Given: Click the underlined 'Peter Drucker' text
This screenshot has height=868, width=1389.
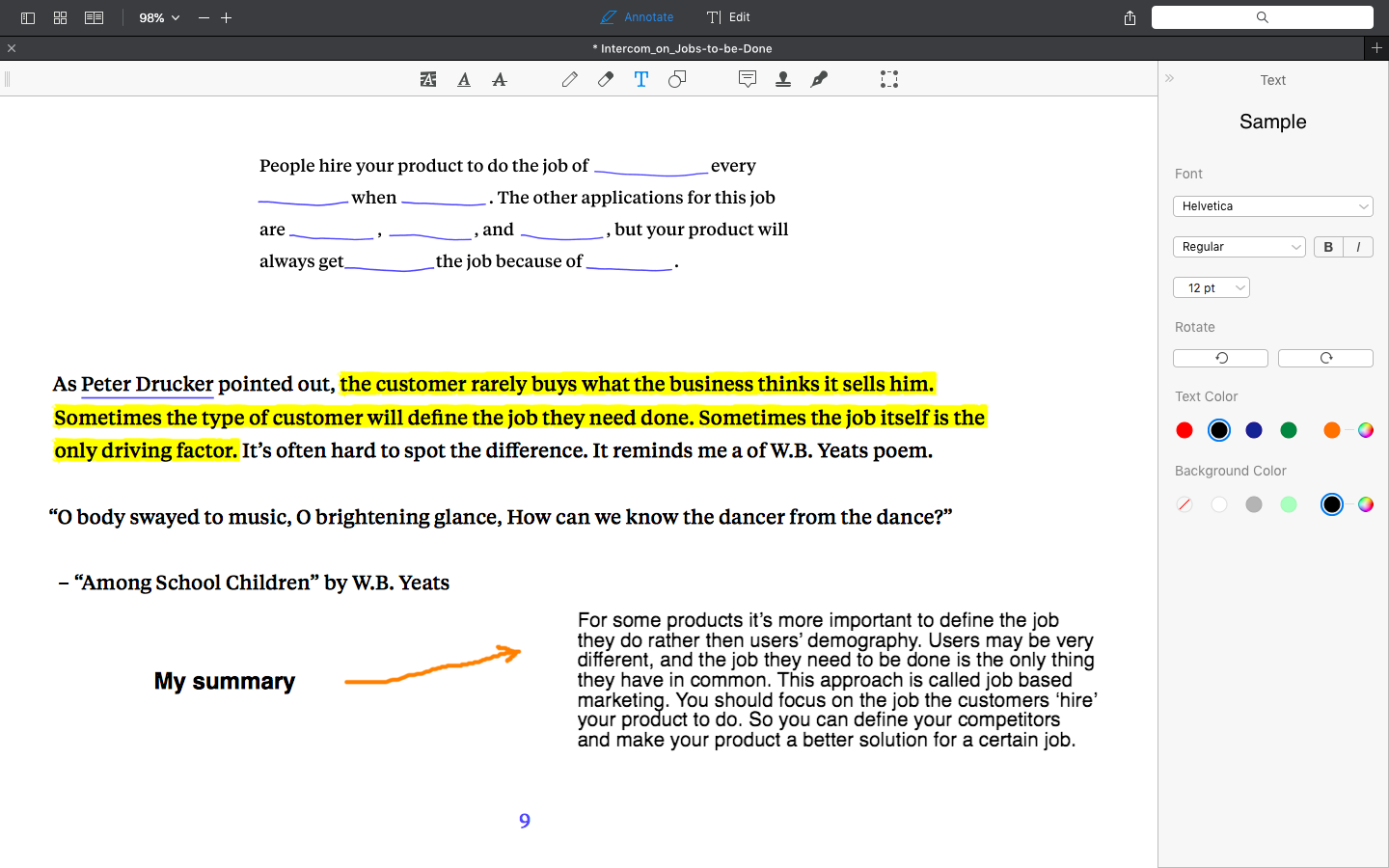Looking at the screenshot, I should [x=148, y=384].
